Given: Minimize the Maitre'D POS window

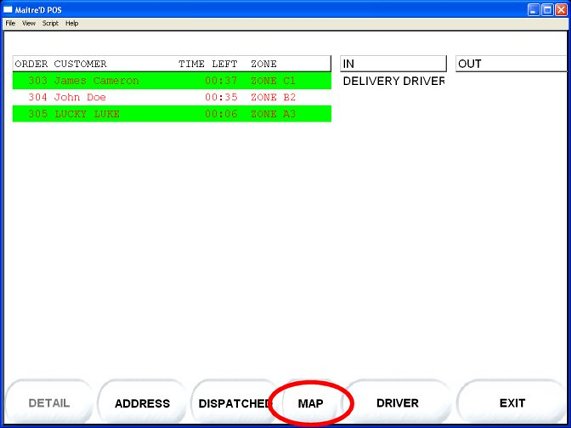Looking at the screenshot, I should pyautogui.click(x=533, y=9).
